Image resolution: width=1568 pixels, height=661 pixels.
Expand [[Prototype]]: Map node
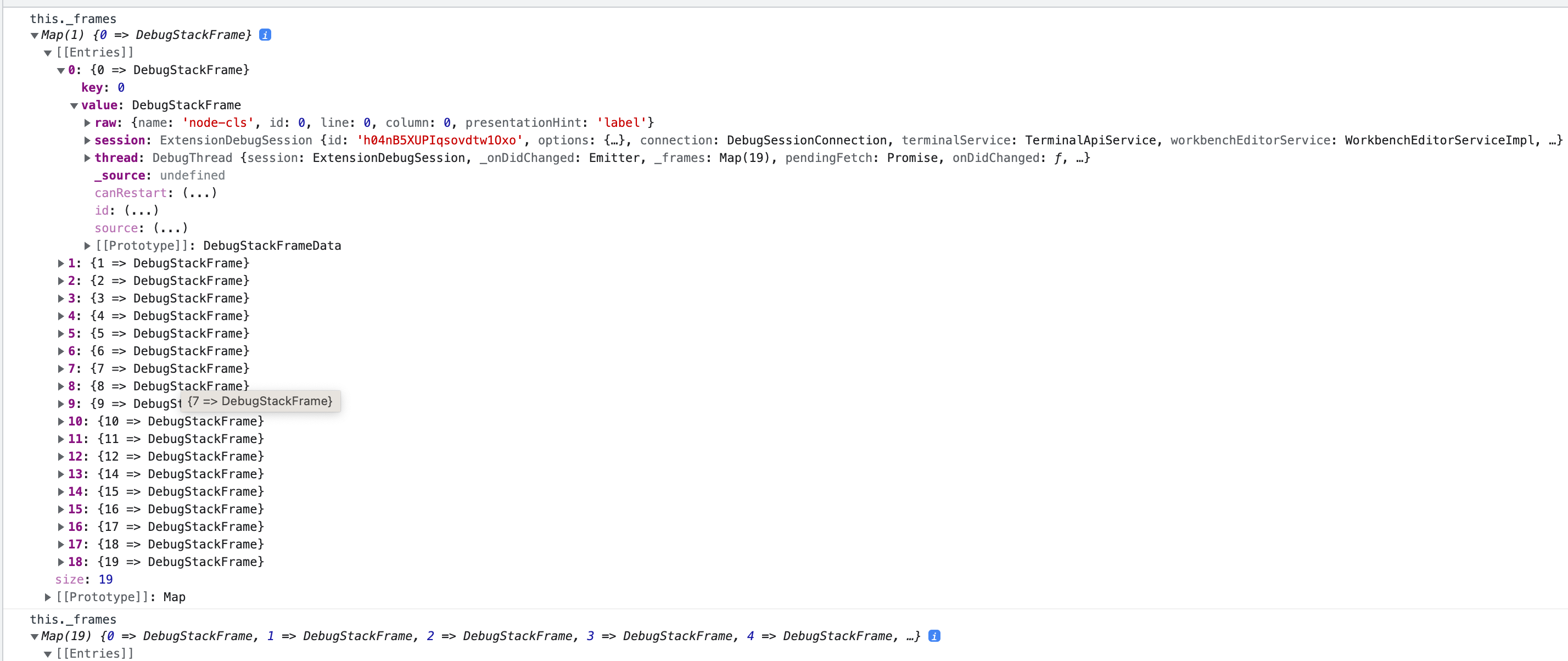click(48, 597)
